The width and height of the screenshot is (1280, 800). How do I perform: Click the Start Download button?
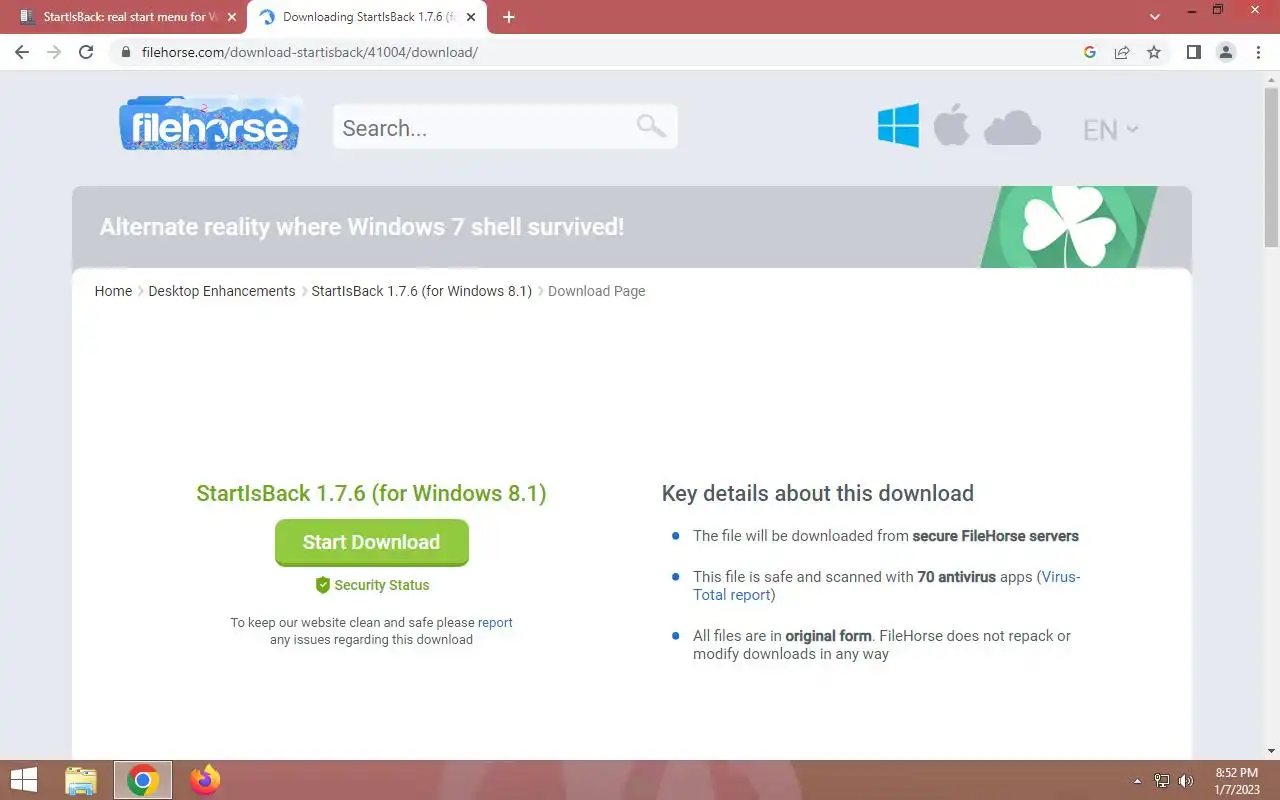tap(372, 542)
